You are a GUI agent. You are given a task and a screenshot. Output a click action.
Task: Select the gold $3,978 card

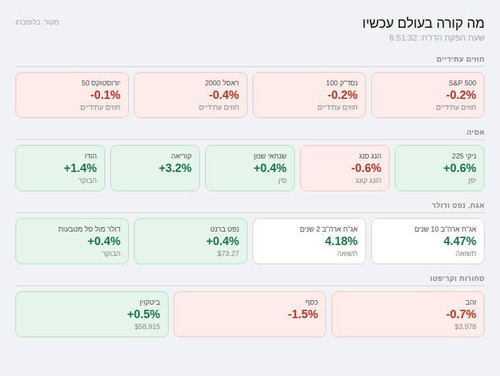(408, 314)
